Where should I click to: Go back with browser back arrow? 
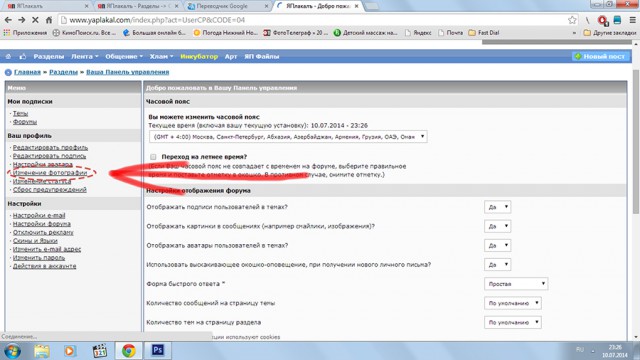click(x=8, y=20)
